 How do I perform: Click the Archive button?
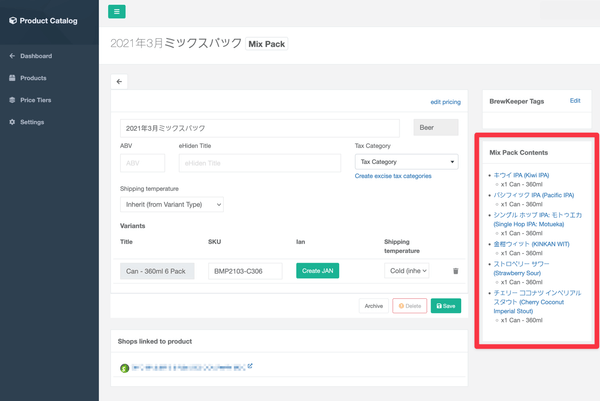[x=373, y=306]
